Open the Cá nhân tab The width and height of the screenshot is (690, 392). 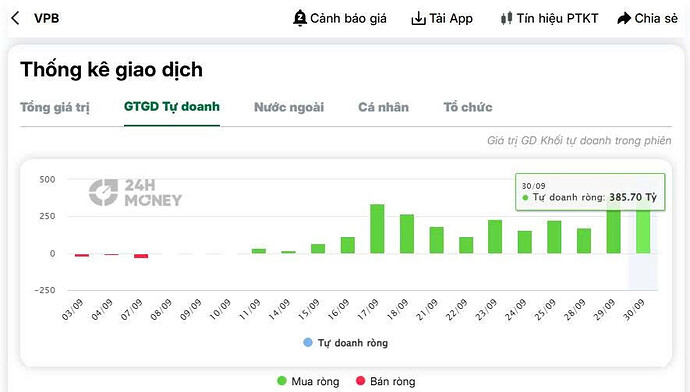[383, 107]
